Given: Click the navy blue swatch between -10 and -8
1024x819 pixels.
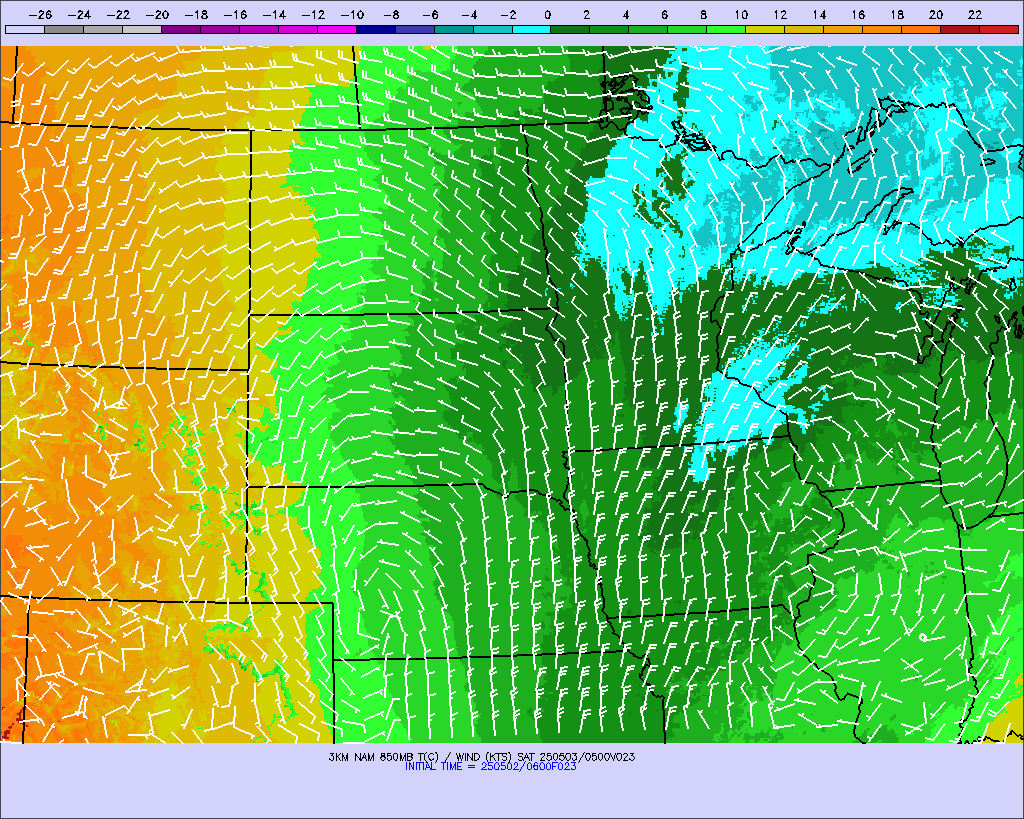Looking at the screenshot, I should coord(376,29).
